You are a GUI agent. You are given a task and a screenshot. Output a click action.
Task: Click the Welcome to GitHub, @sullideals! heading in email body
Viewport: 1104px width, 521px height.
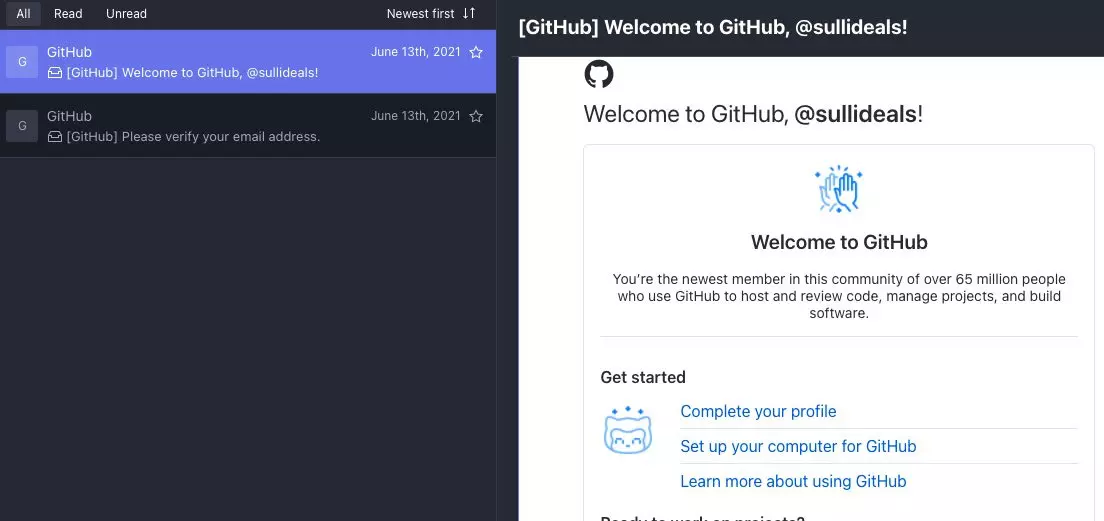[753, 114]
